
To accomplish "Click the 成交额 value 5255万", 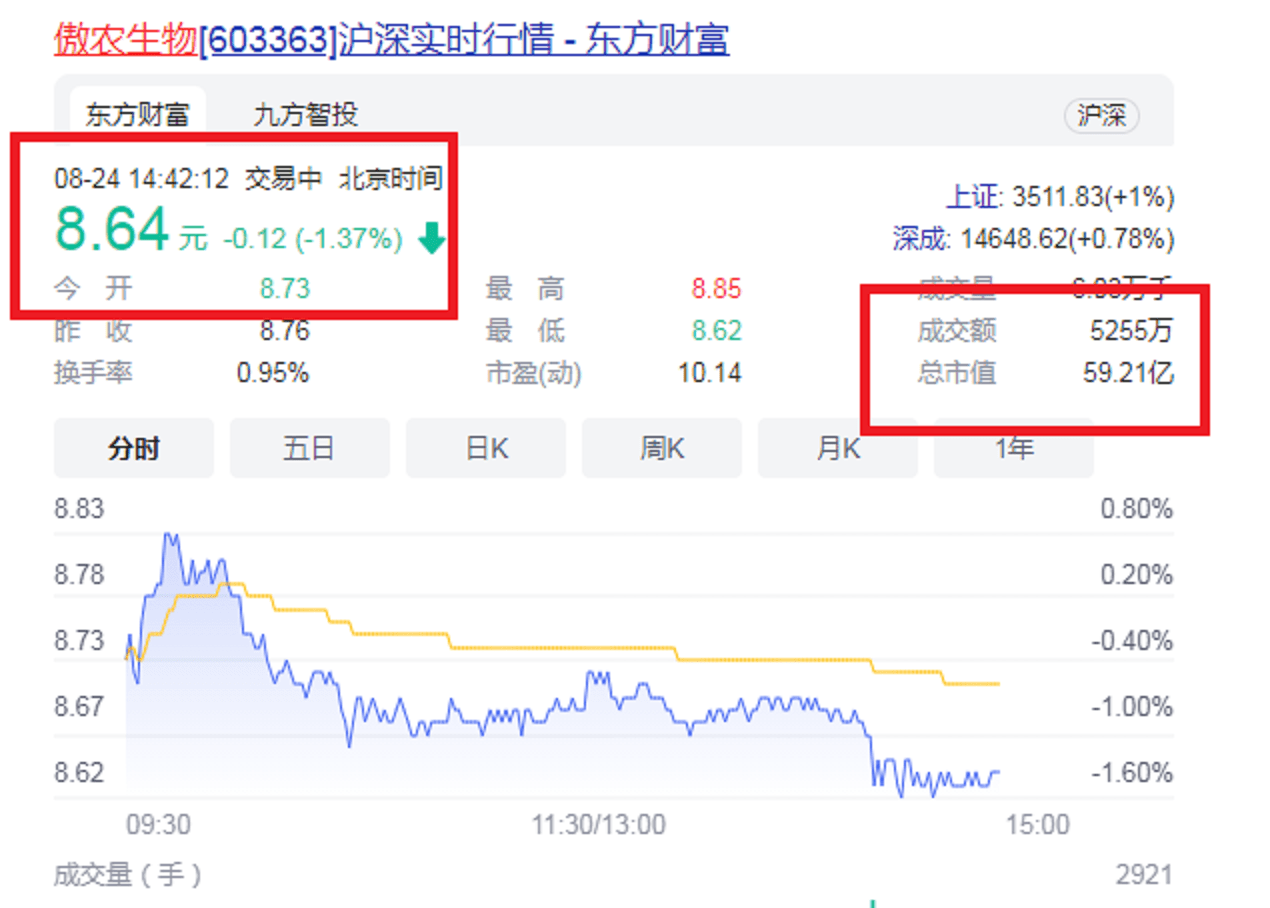I will pos(1131,331).
